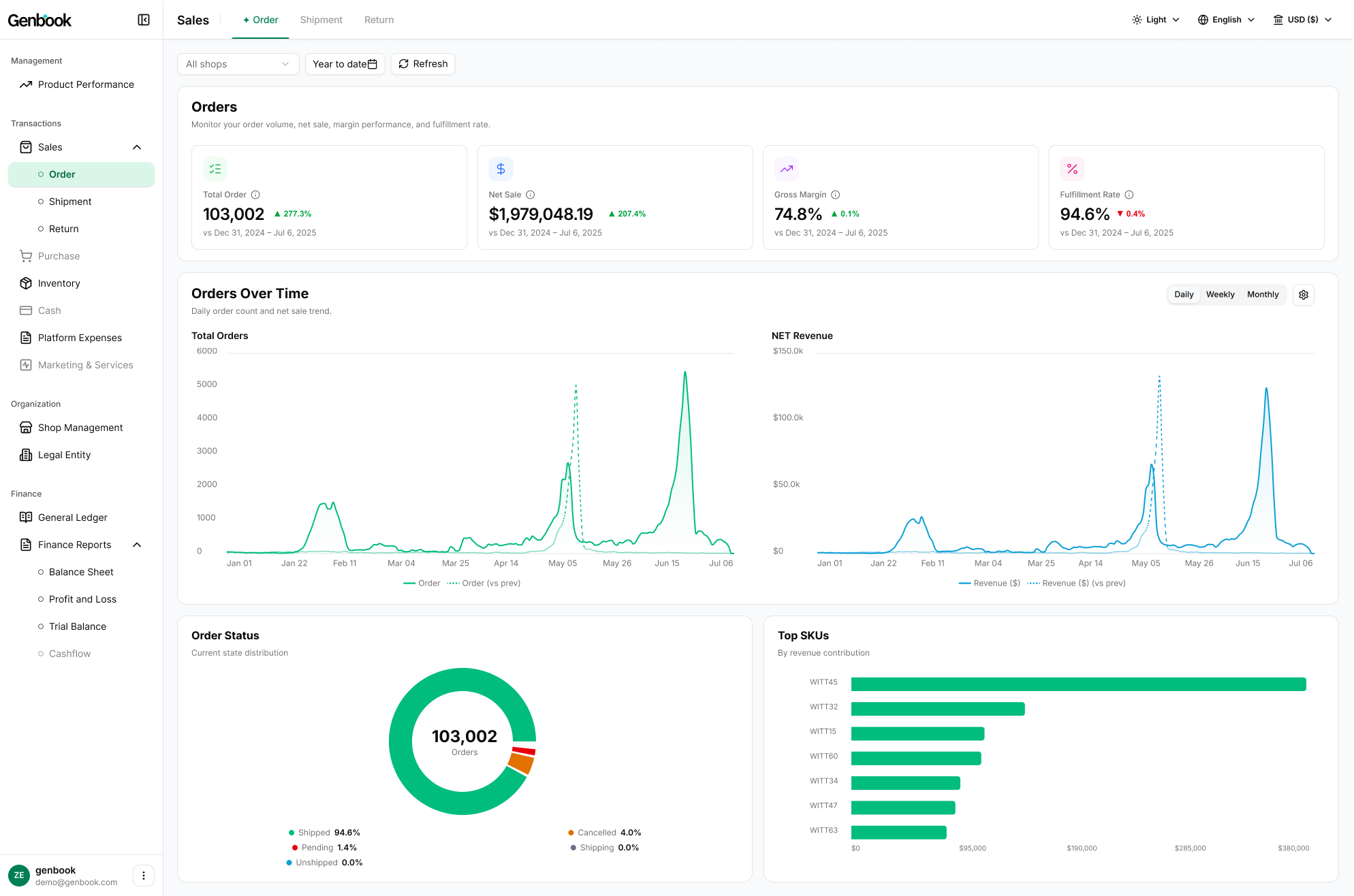The width and height of the screenshot is (1354, 896).
Task: Switch chart to Monthly view
Action: (1262, 295)
